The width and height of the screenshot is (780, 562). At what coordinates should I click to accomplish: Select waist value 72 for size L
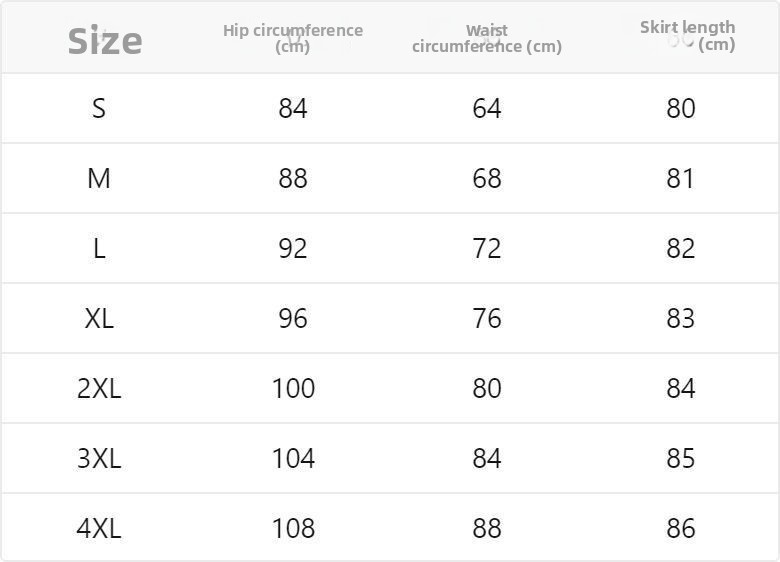tap(487, 248)
